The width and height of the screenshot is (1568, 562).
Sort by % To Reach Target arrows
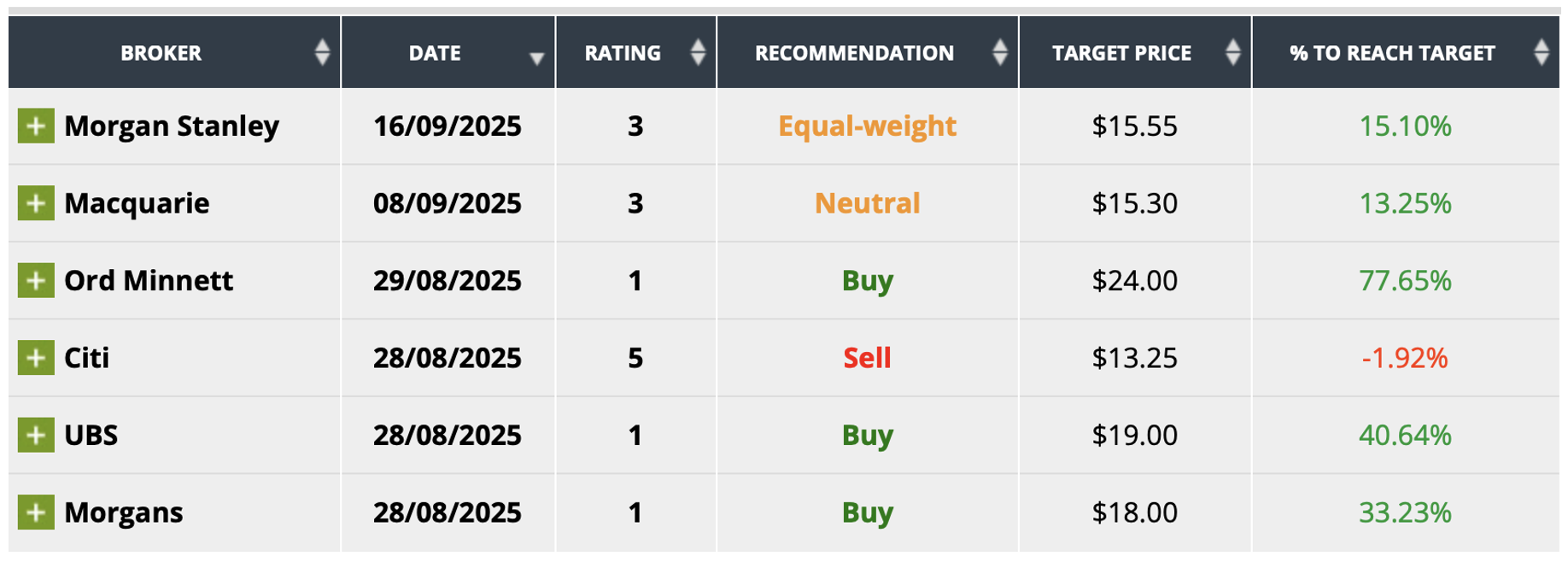(x=1541, y=53)
